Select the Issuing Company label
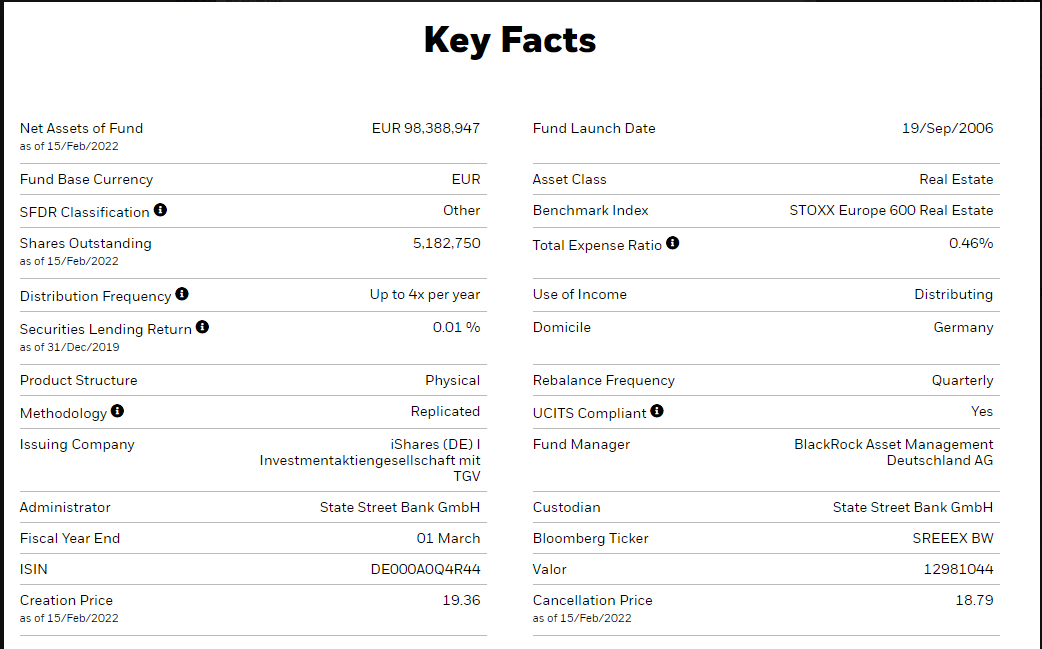The width and height of the screenshot is (1042, 649). (x=77, y=444)
